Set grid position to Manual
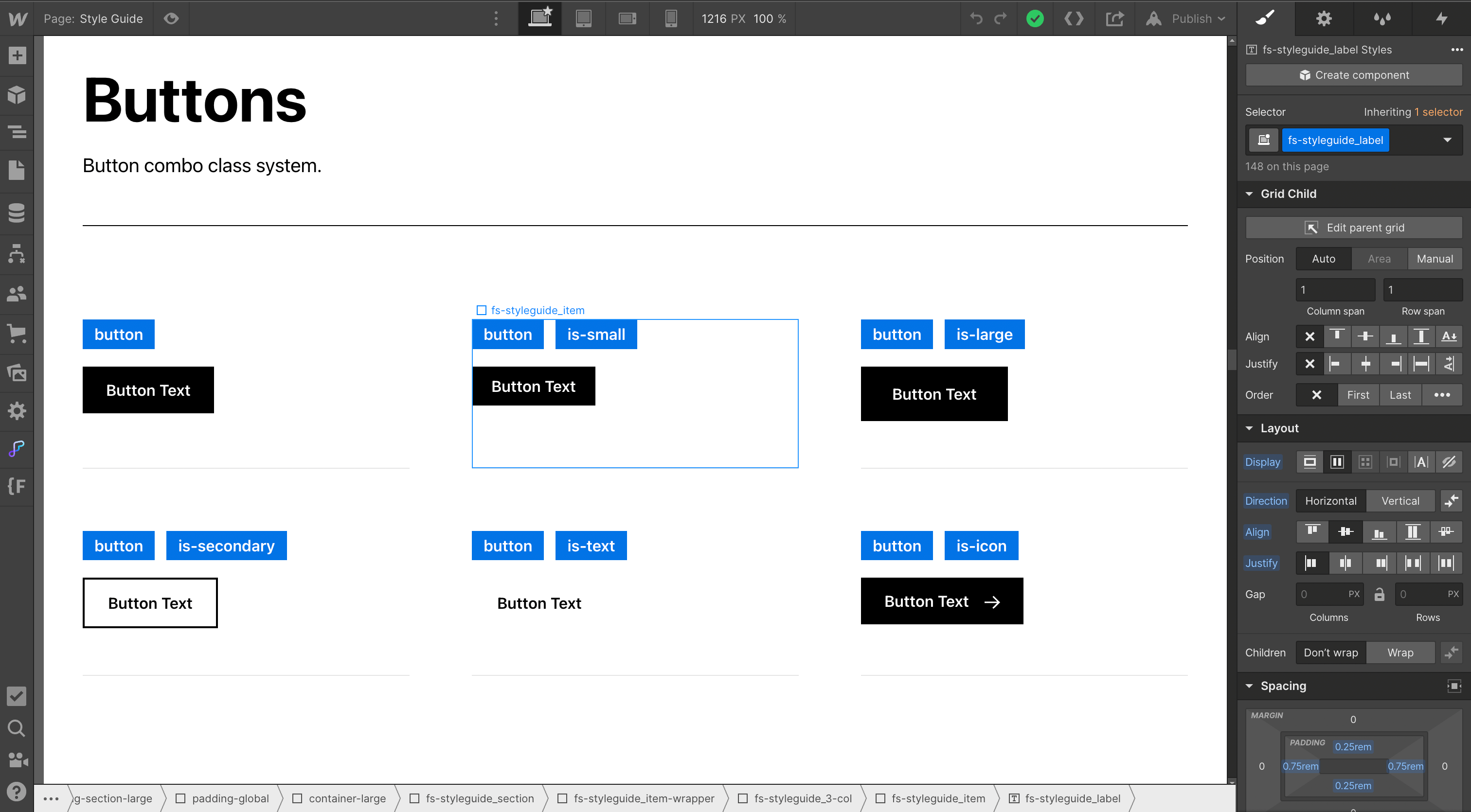Screen dimensions: 1471x812 [x=1435, y=259]
